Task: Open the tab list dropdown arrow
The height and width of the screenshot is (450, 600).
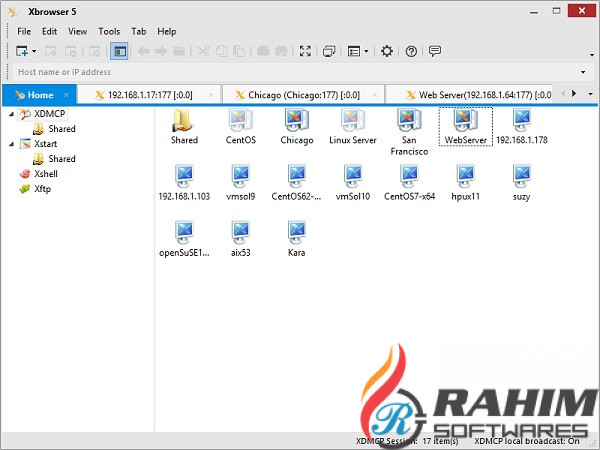Action: (x=590, y=94)
